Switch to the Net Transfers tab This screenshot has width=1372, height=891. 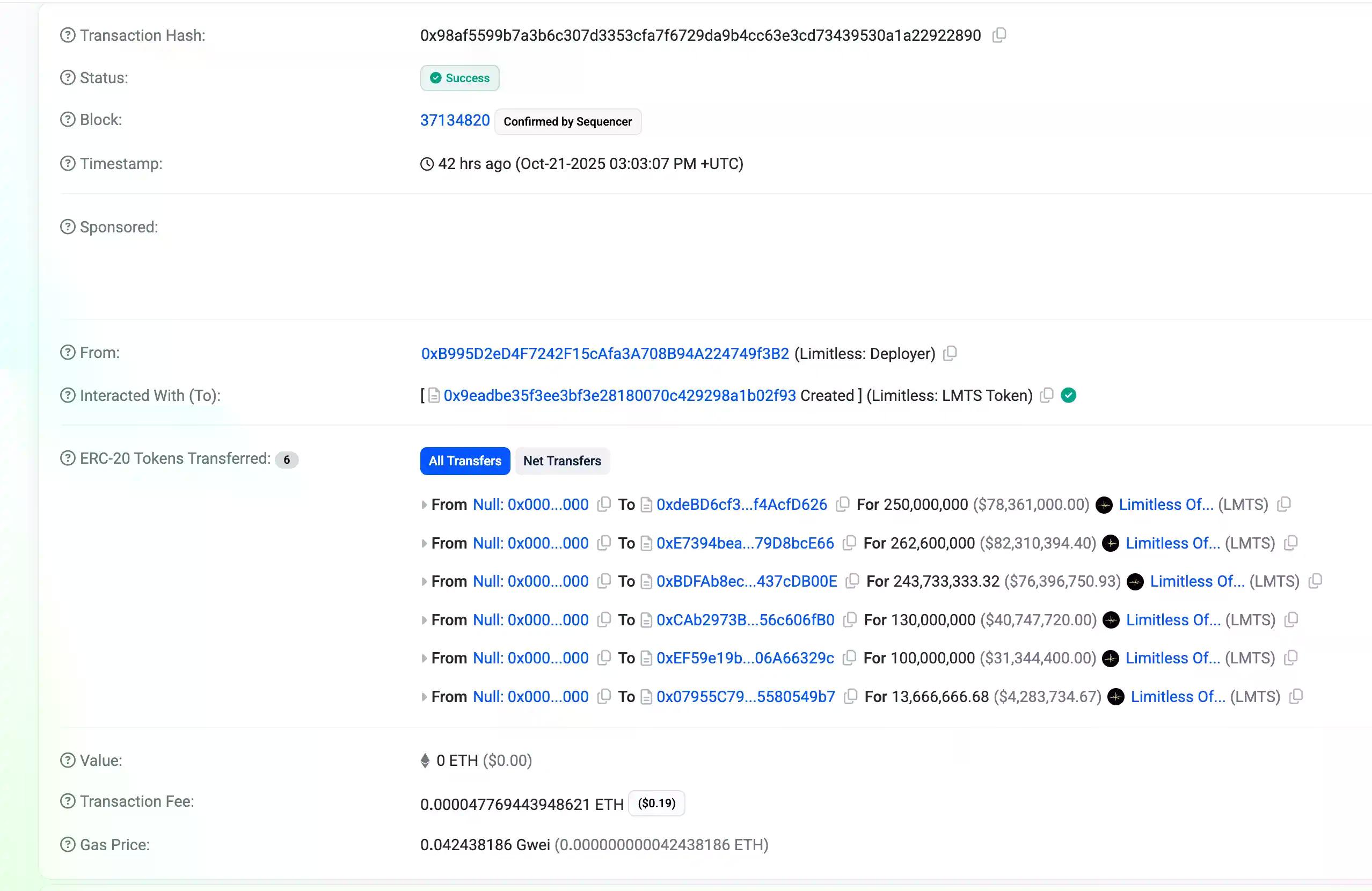(x=561, y=461)
